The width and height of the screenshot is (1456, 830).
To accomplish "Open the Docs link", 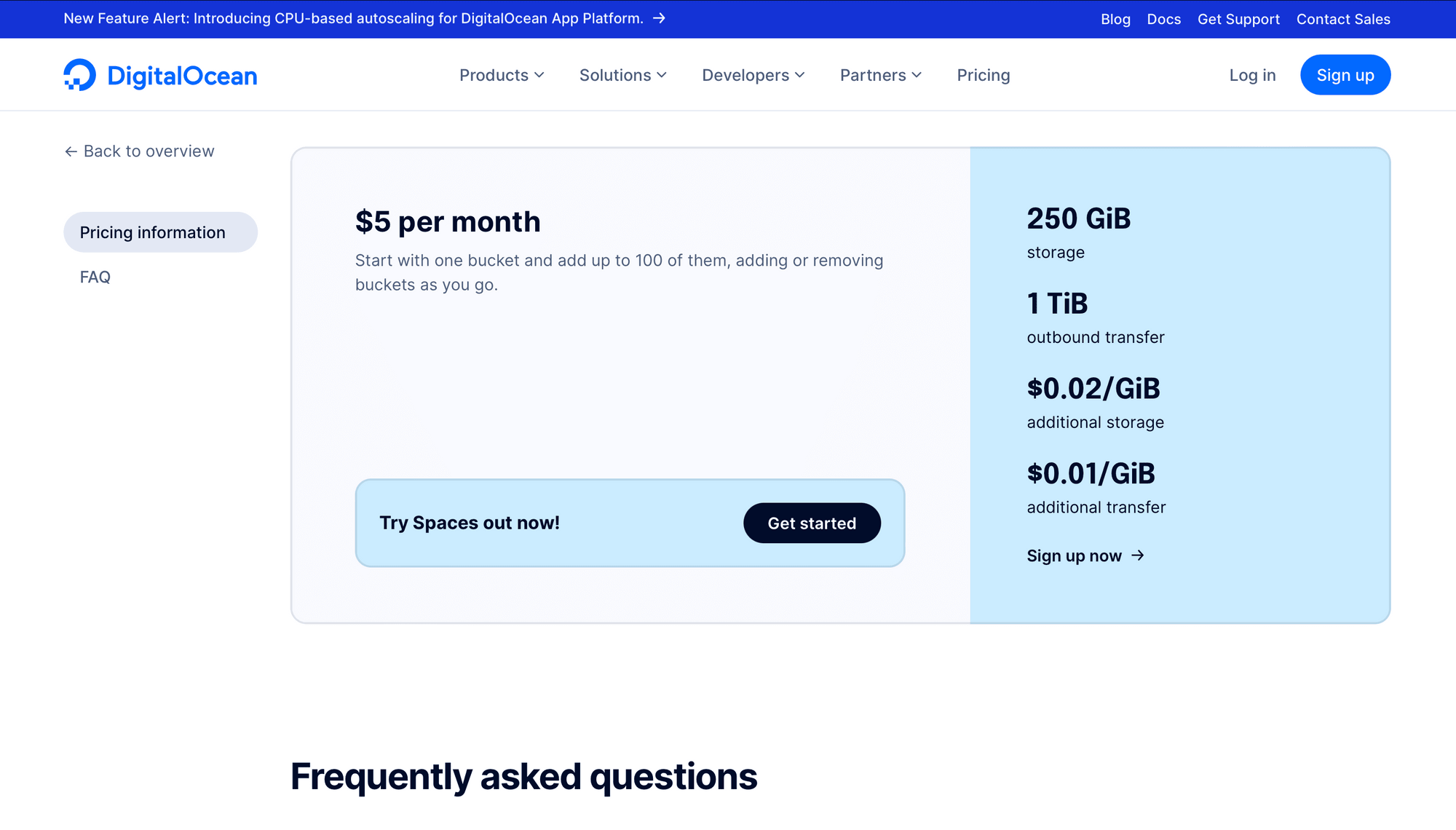I will (x=1163, y=19).
